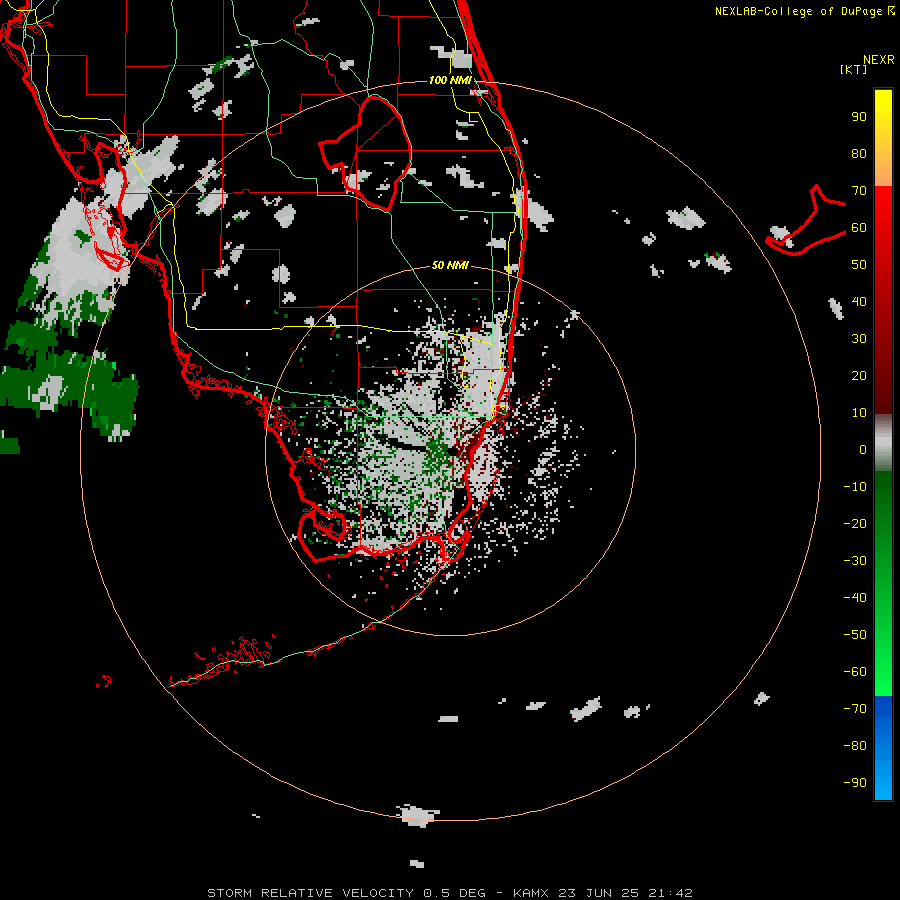This screenshot has width=900, height=900.
Task: Click the -50 value on the velocity scale
Action: point(855,635)
